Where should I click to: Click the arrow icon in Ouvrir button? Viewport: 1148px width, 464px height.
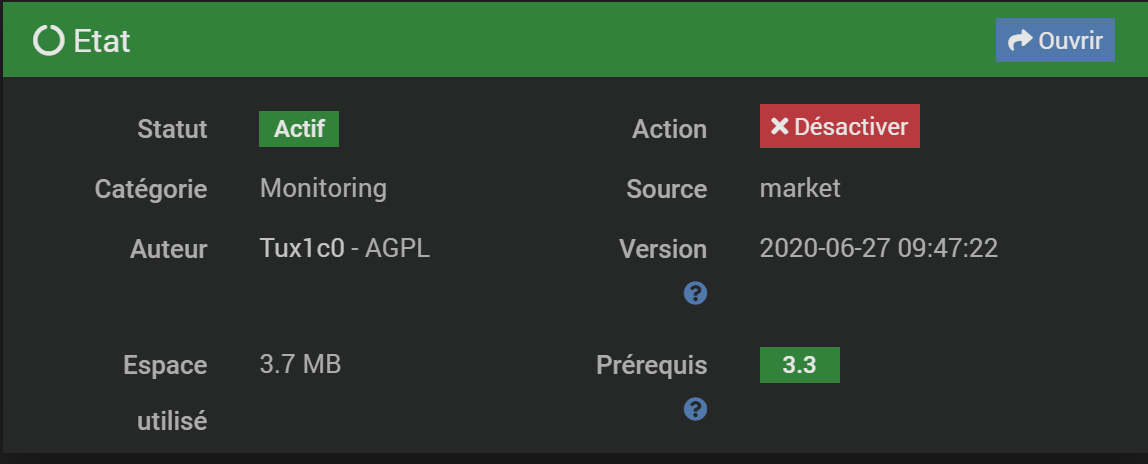tap(1020, 40)
